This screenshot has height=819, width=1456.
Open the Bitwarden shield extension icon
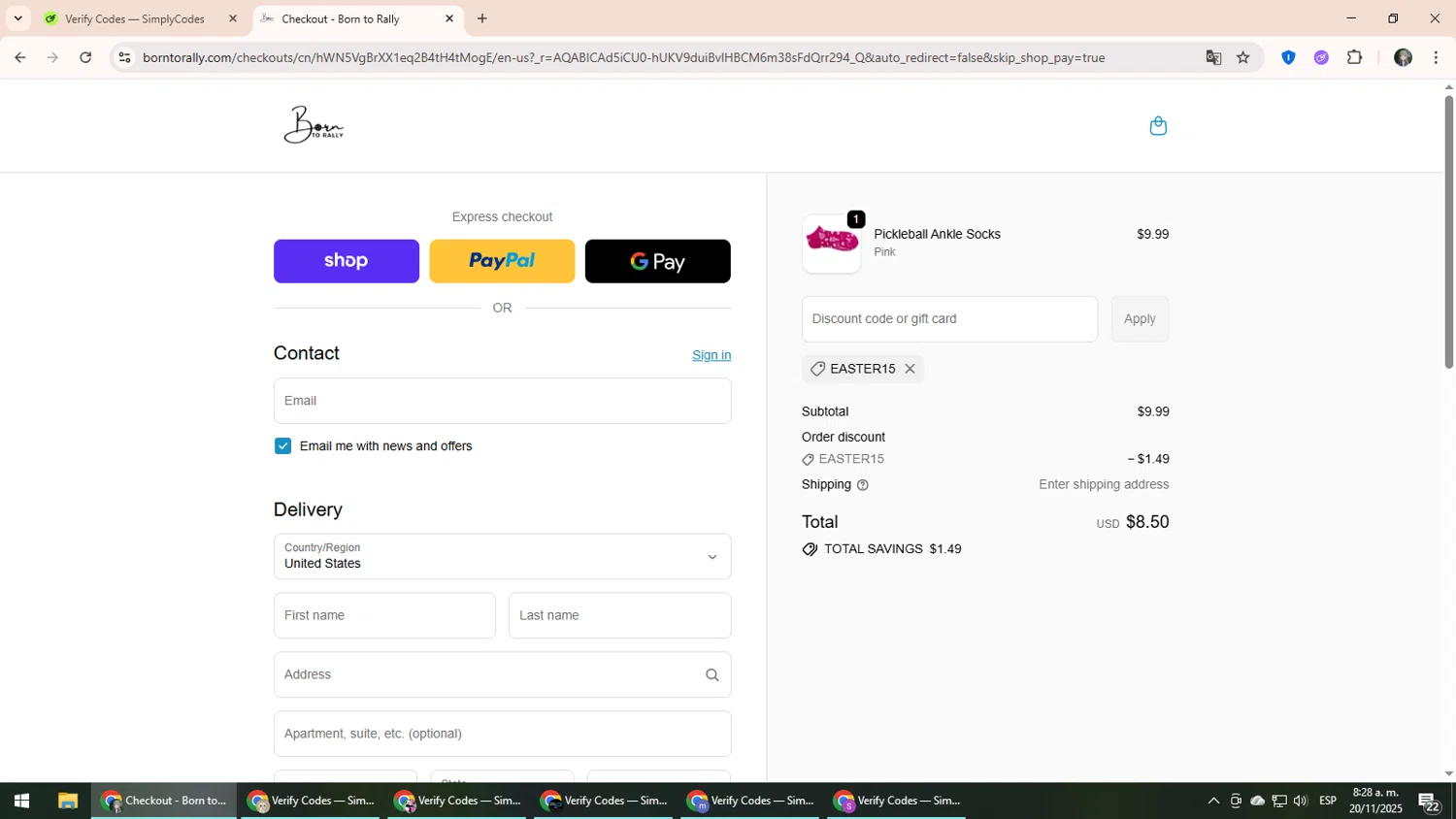click(1288, 57)
